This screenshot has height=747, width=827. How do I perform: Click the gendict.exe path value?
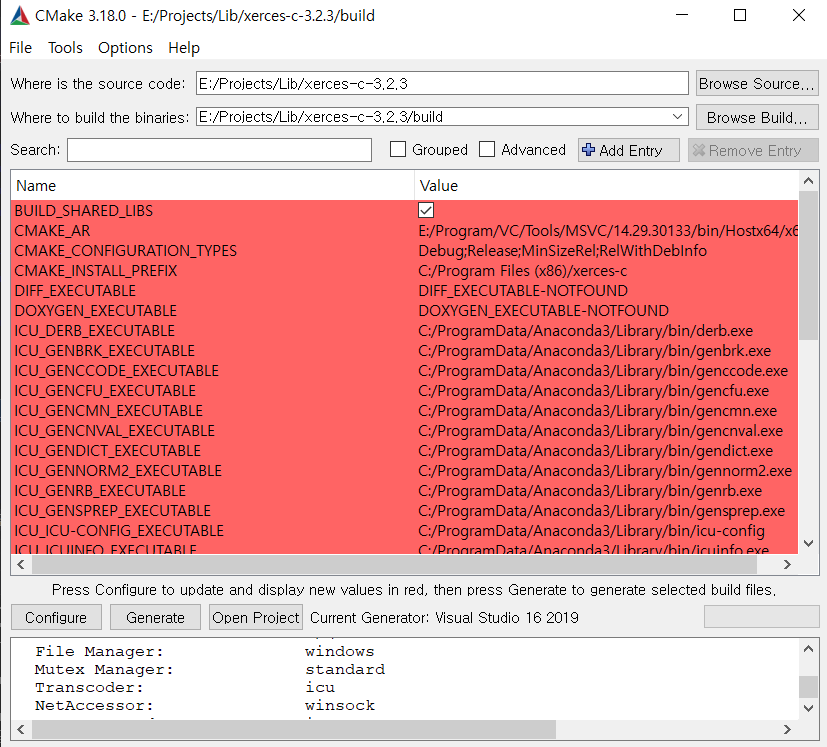click(x=595, y=451)
